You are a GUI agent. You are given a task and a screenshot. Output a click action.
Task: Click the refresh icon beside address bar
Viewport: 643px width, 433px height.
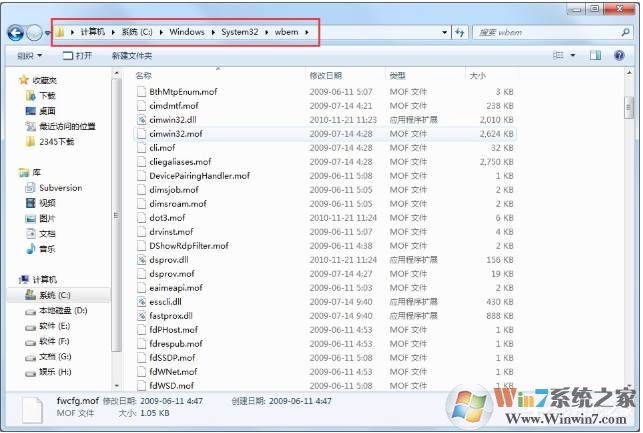(x=460, y=32)
